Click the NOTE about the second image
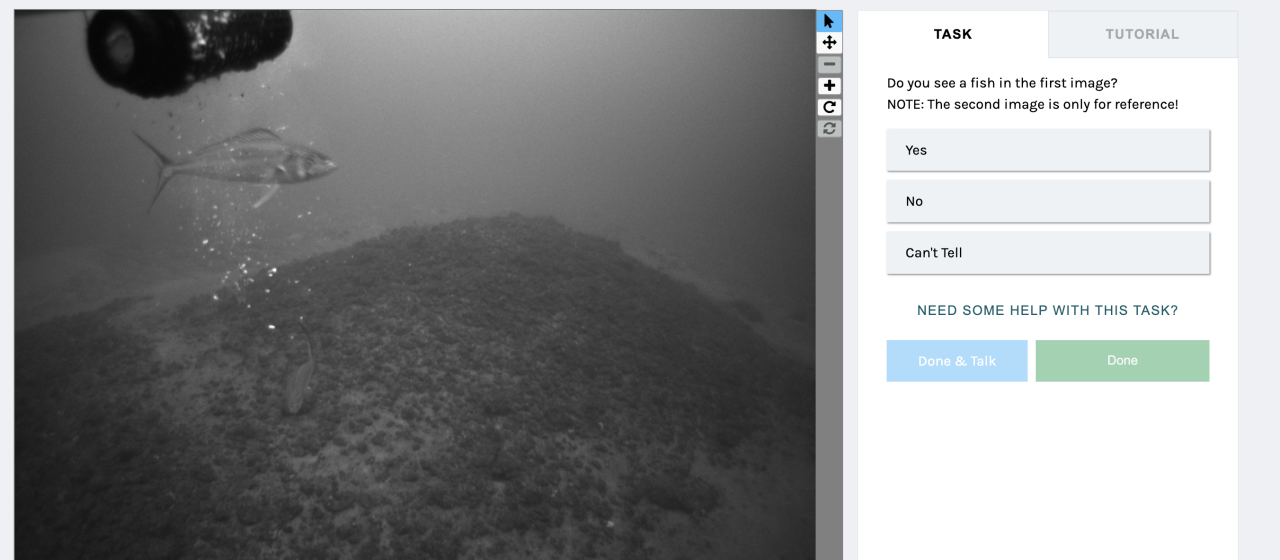The height and width of the screenshot is (560, 1280). [x=1033, y=104]
